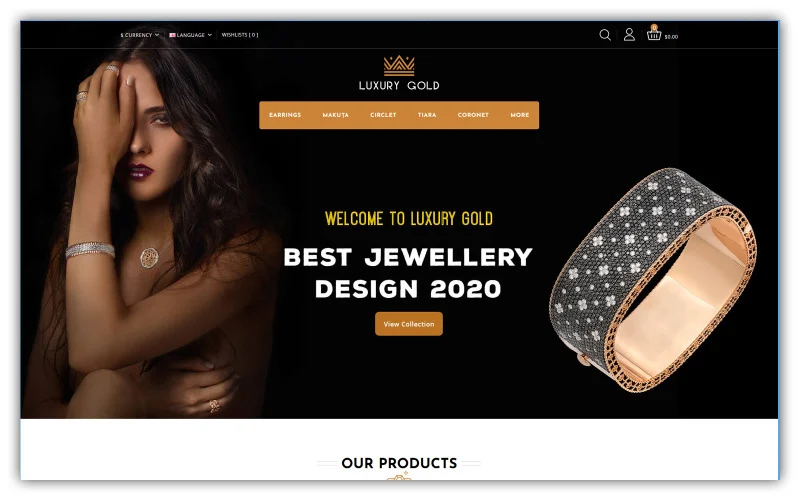Open the Wishlists link

(240, 35)
